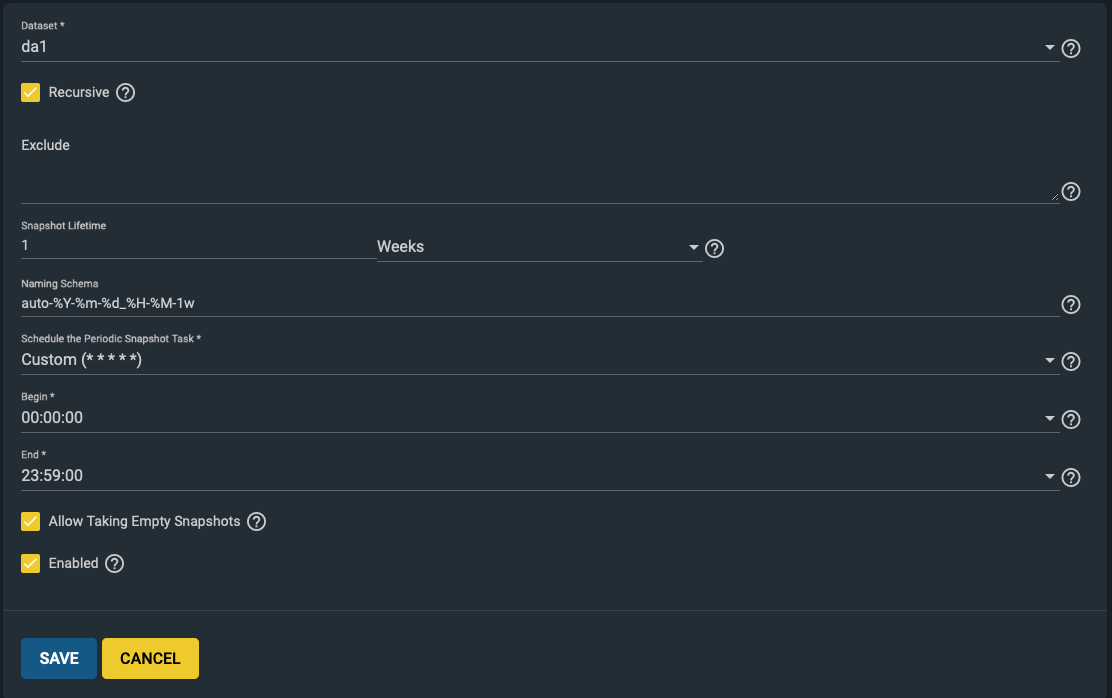1112x698 pixels.
Task: Click the help icon beside Dataset field
Action: tap(1070, 48)
